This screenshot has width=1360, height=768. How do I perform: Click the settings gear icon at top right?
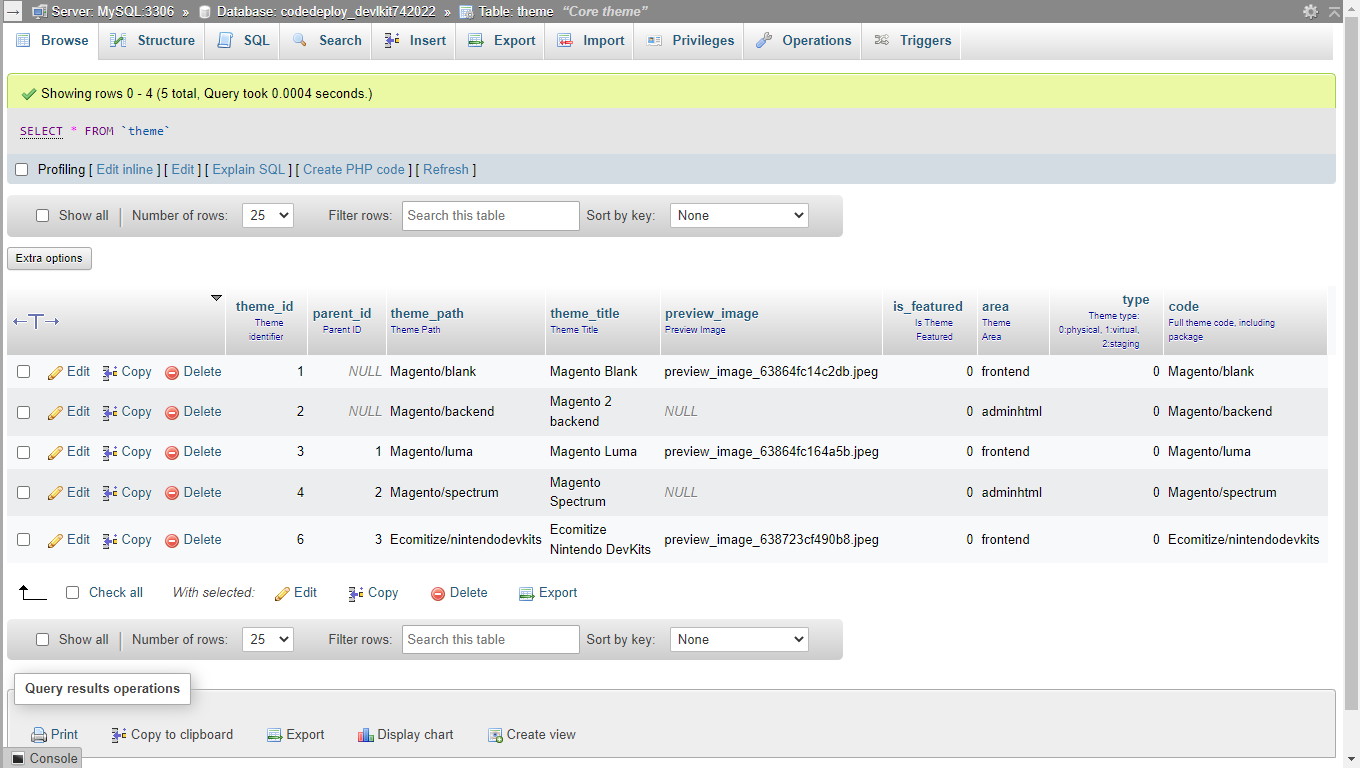point(1310,11)
